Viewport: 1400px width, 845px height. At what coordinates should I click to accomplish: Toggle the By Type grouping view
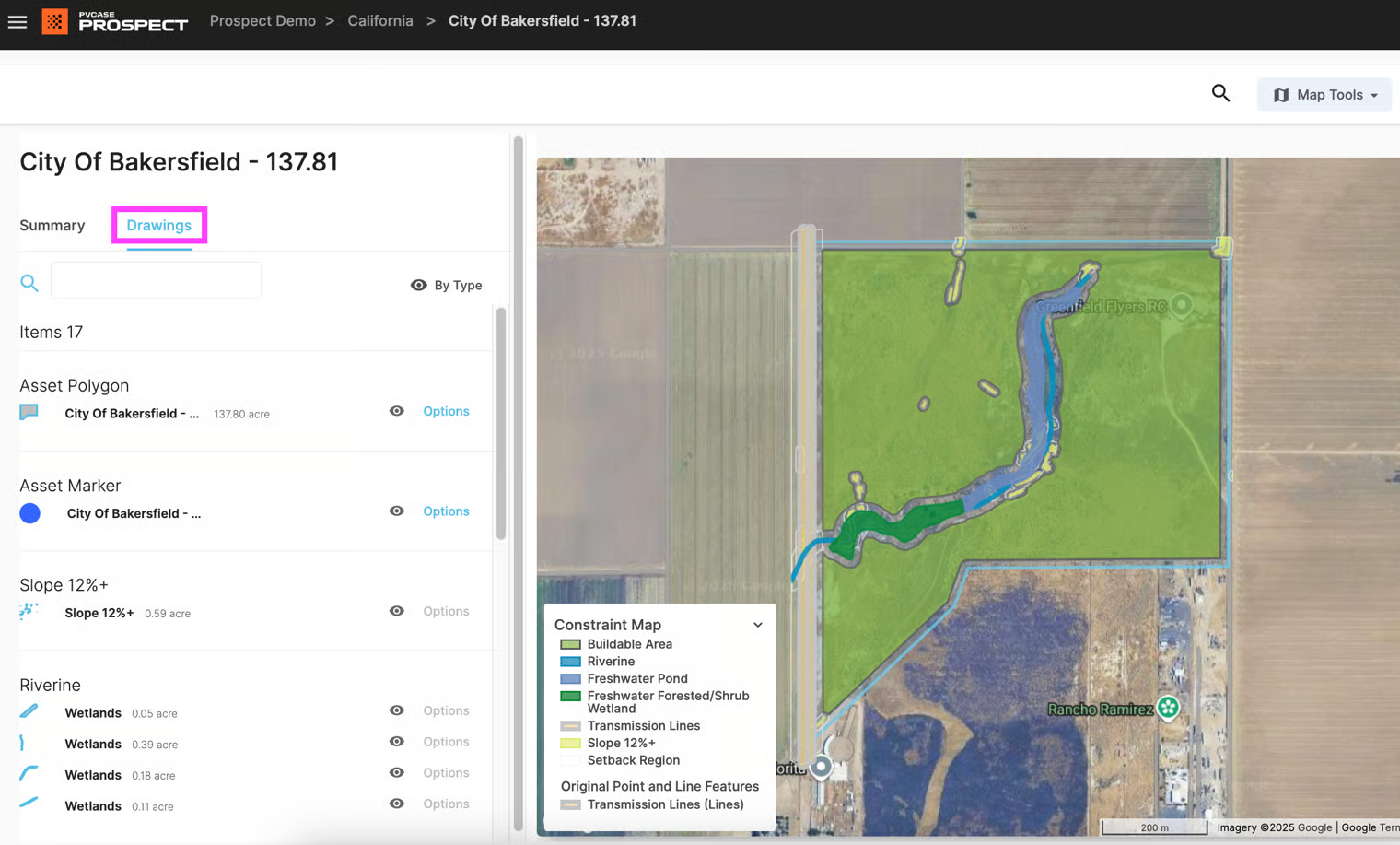point(447,285)
